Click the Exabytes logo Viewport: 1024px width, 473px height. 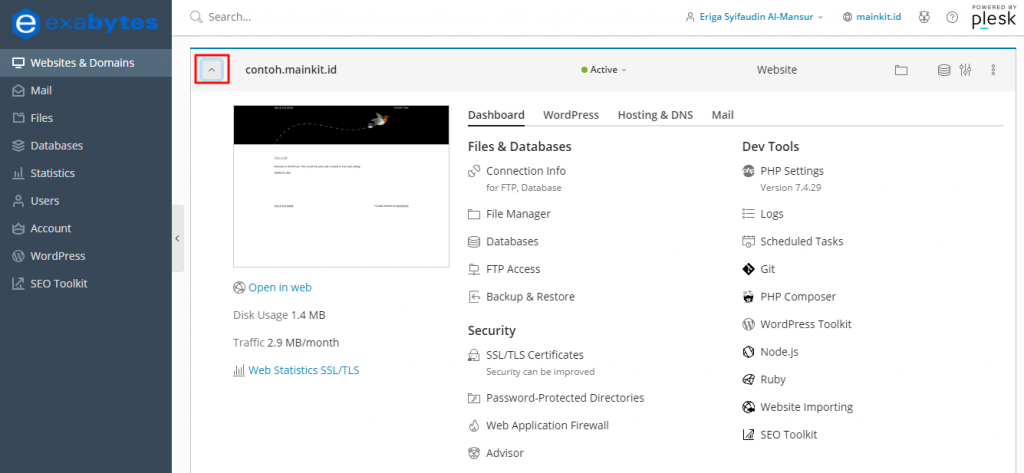(86, 24)
